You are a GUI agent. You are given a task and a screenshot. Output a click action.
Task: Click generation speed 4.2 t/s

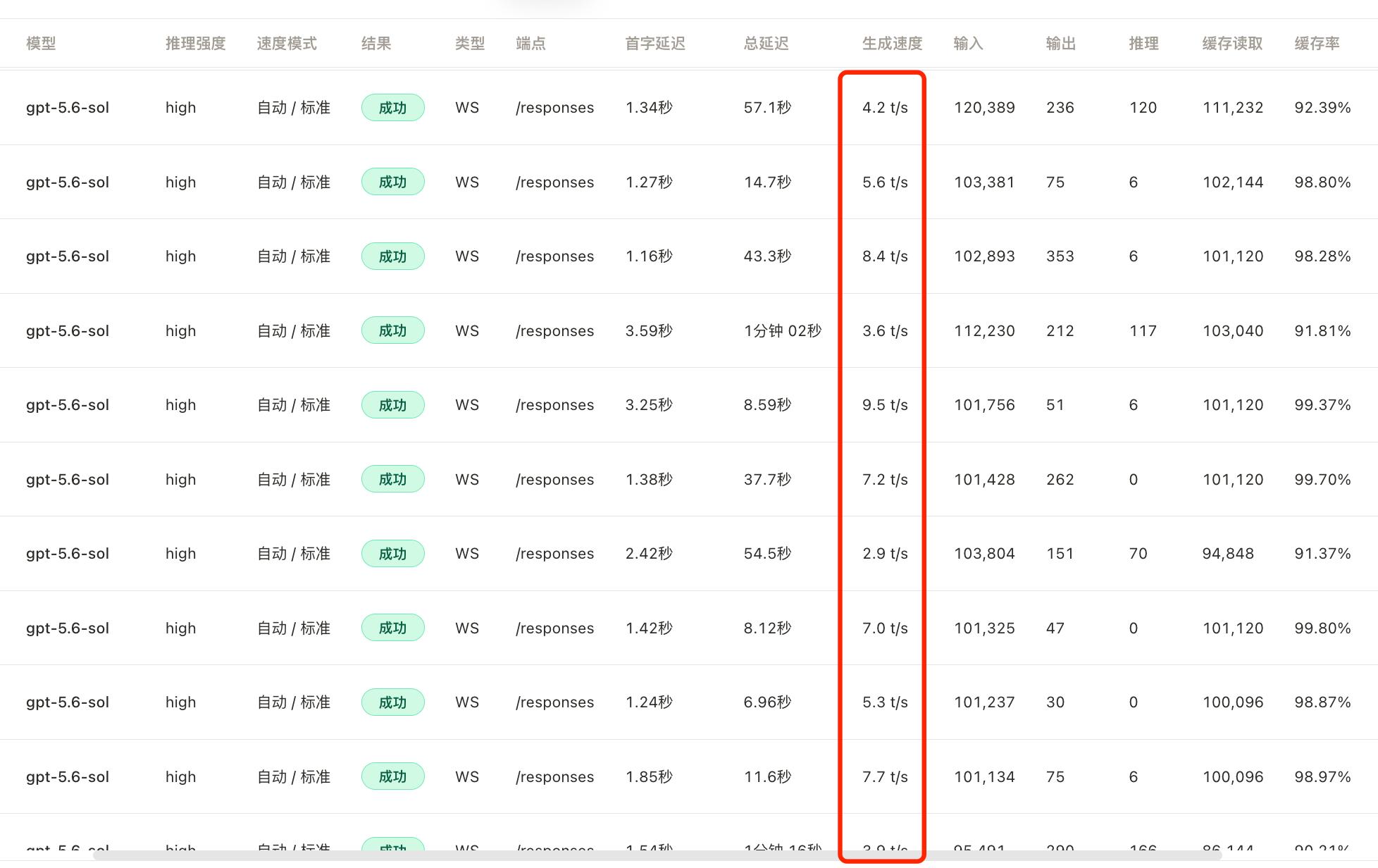tap(886, 108)
